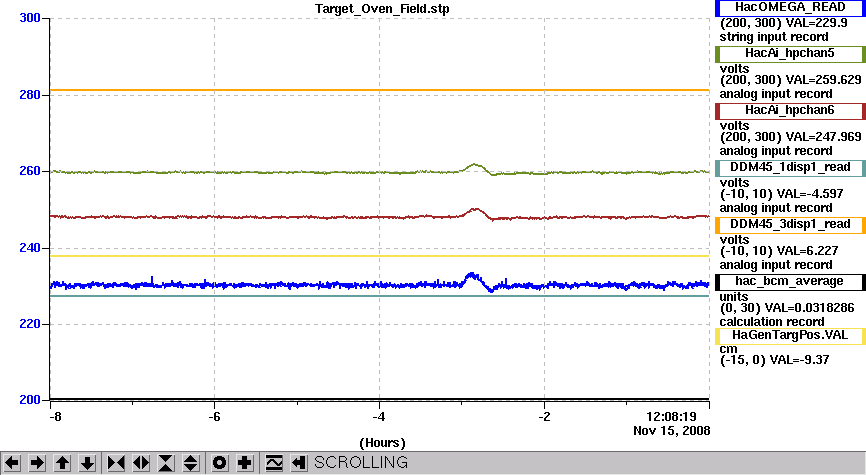Pan the plot left with the left arrow
The height and width of the screenshot is (475, 866).
coord(12,462)
